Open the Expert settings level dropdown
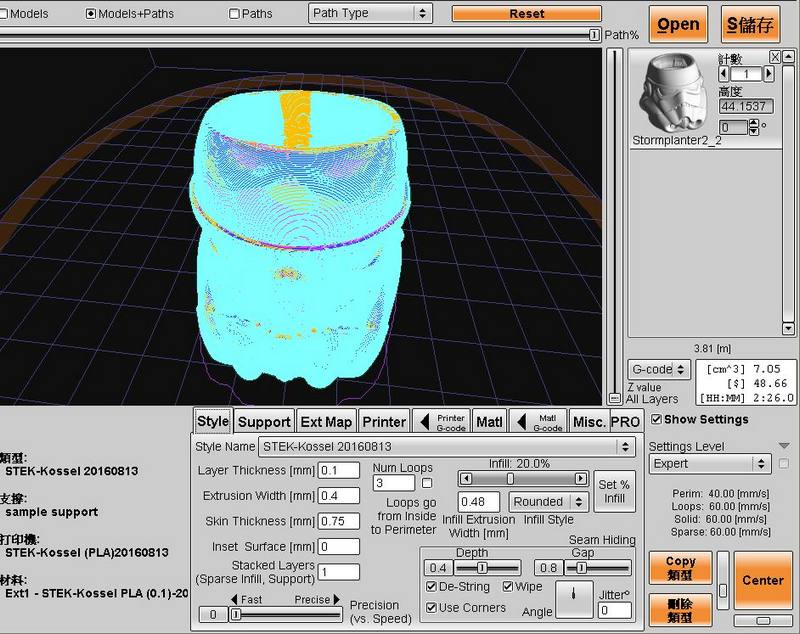 (x=710, y=464)
